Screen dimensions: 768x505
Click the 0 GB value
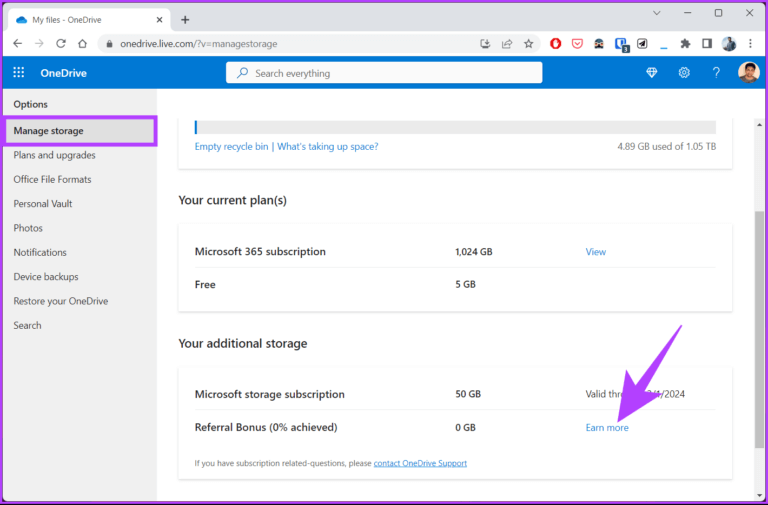point(465,428)
